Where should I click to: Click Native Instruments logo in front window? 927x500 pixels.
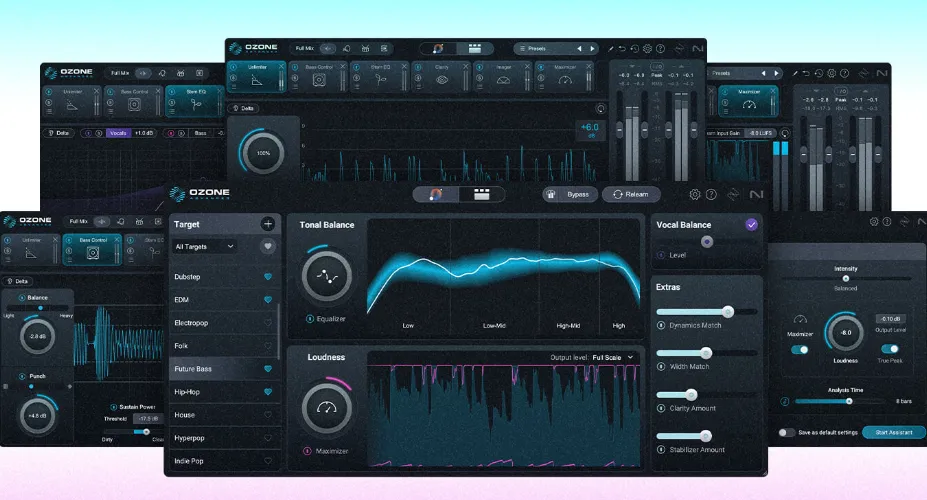(x=757, y=194)
